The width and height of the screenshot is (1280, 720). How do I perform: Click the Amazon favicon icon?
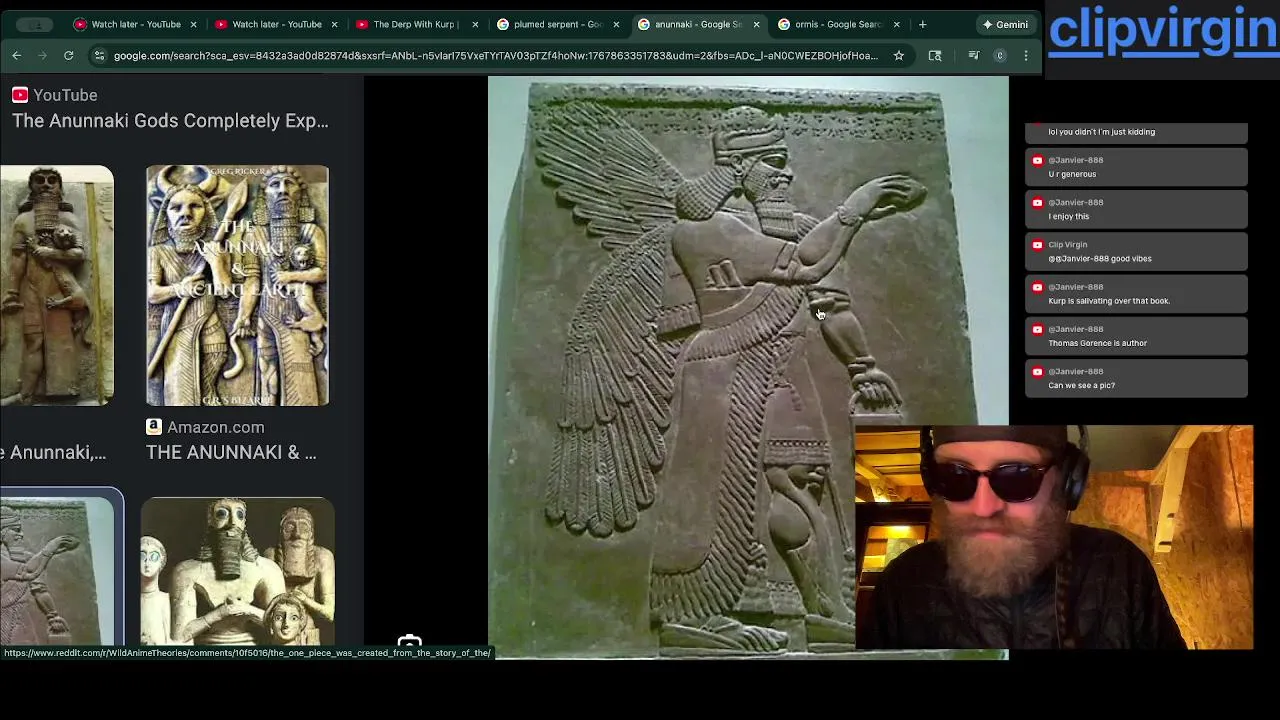154,427
